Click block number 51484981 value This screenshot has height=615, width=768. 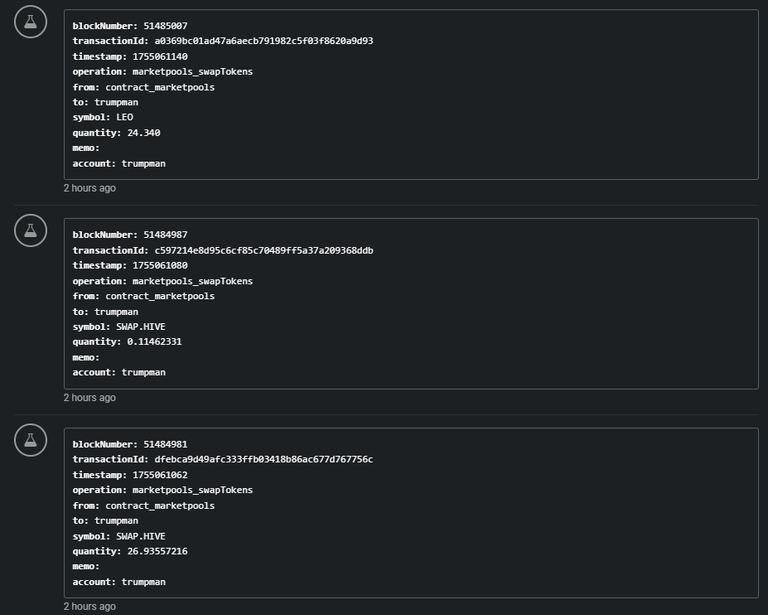tap(165, 445)
